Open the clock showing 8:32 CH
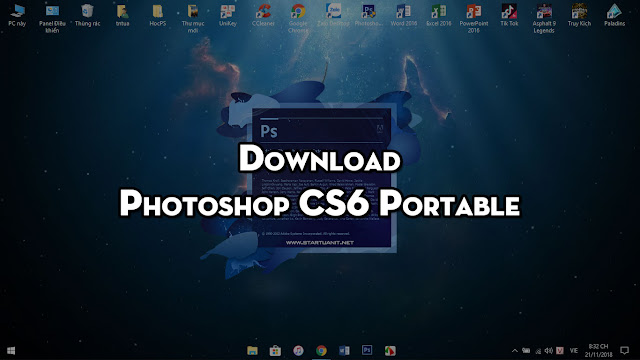Image resolution: width=640 pixels, height=360 pixels. pos(598,351)
